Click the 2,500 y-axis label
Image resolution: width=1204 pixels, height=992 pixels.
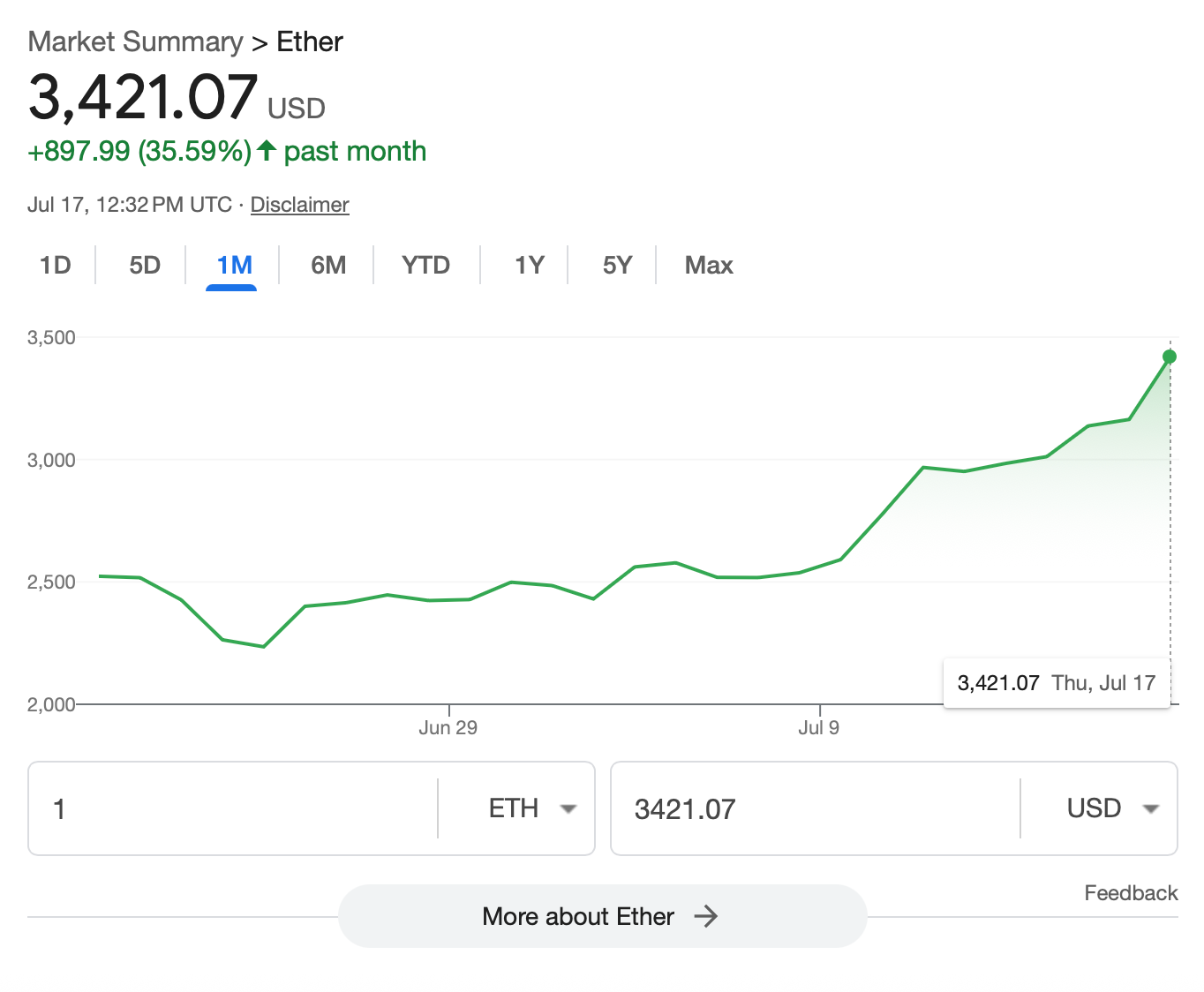51,582
